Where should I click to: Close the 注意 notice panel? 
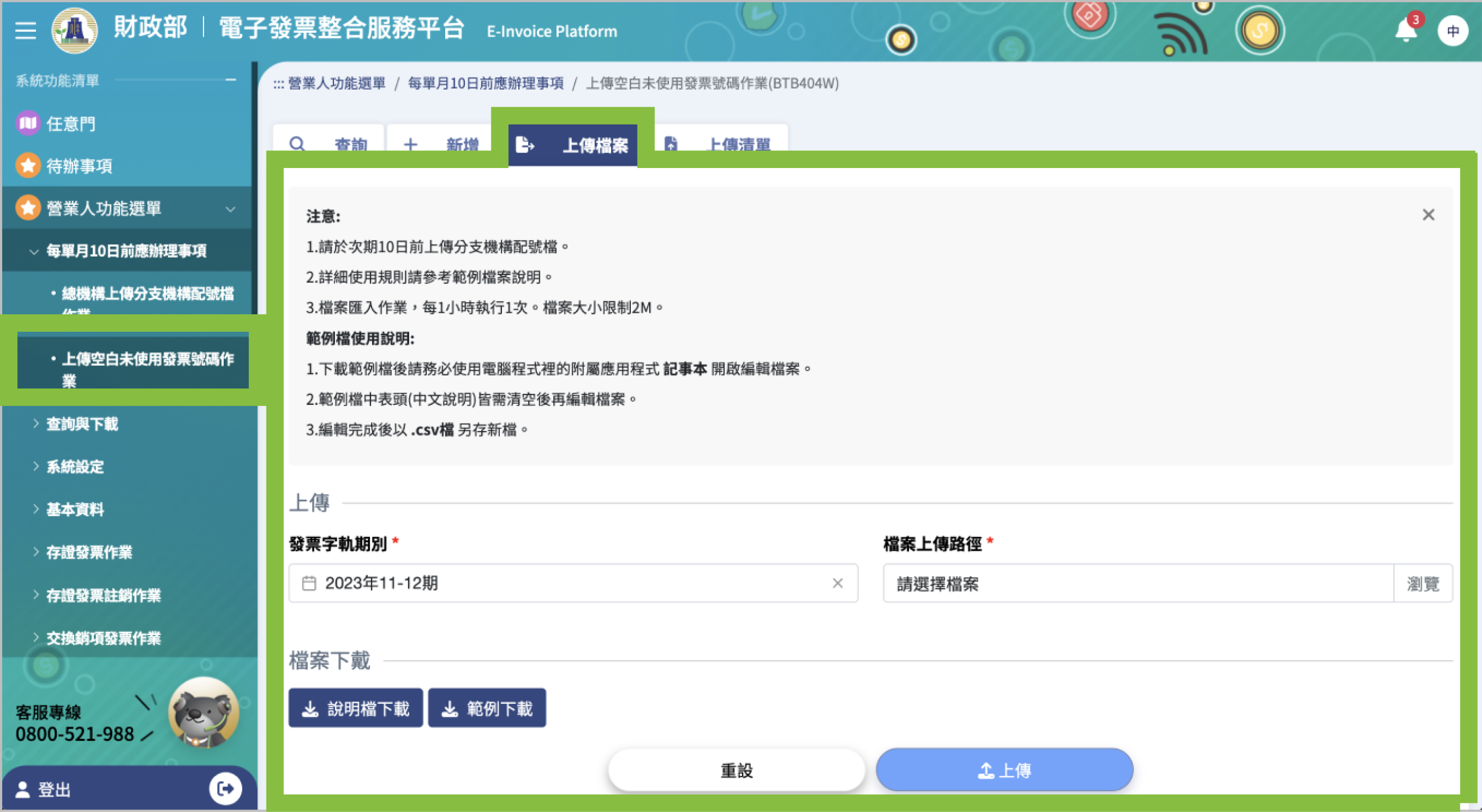1428,215
